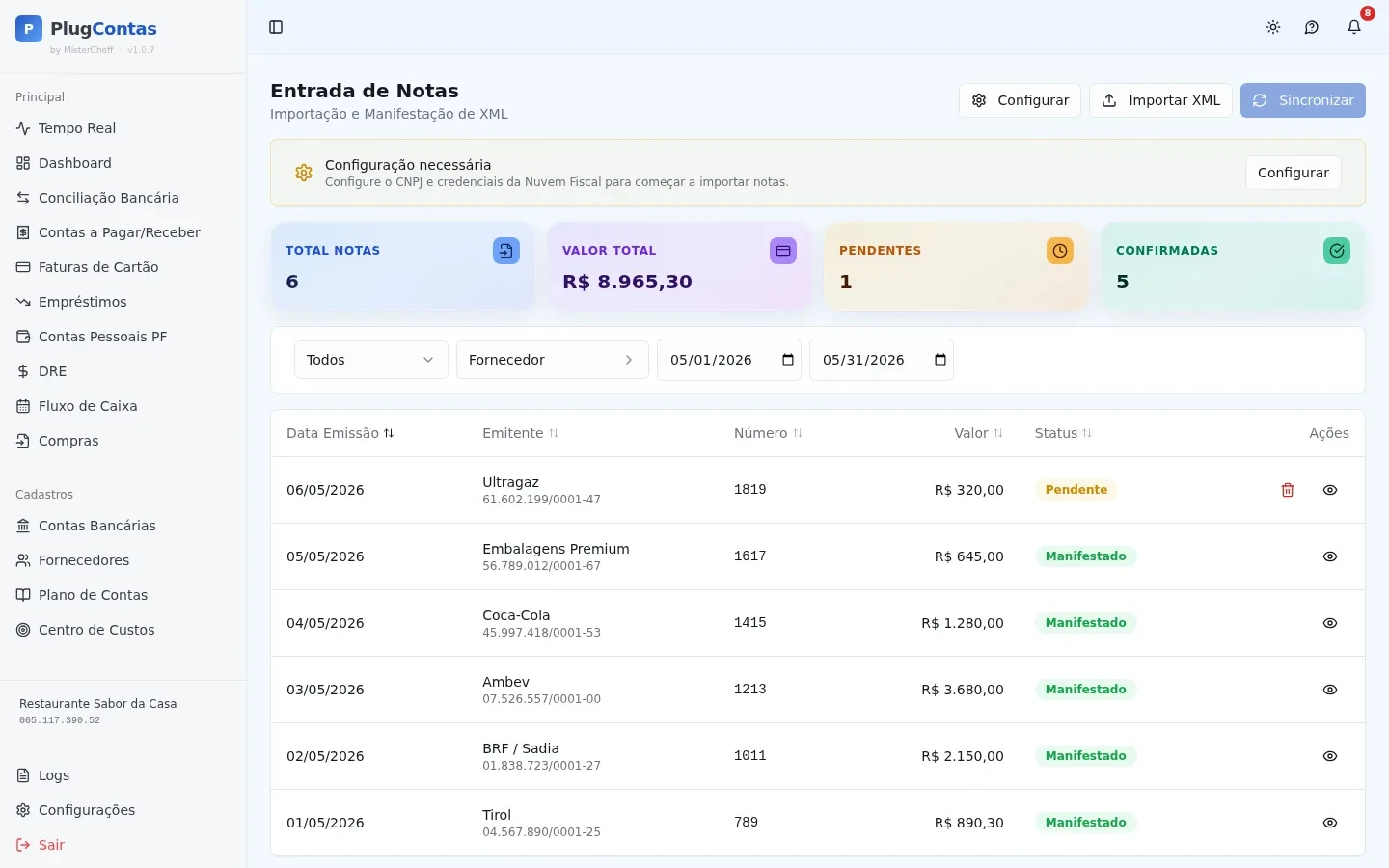Switch theme with the sun icon
Screen dimensions: 1389x868
(x=1273, y=27)
